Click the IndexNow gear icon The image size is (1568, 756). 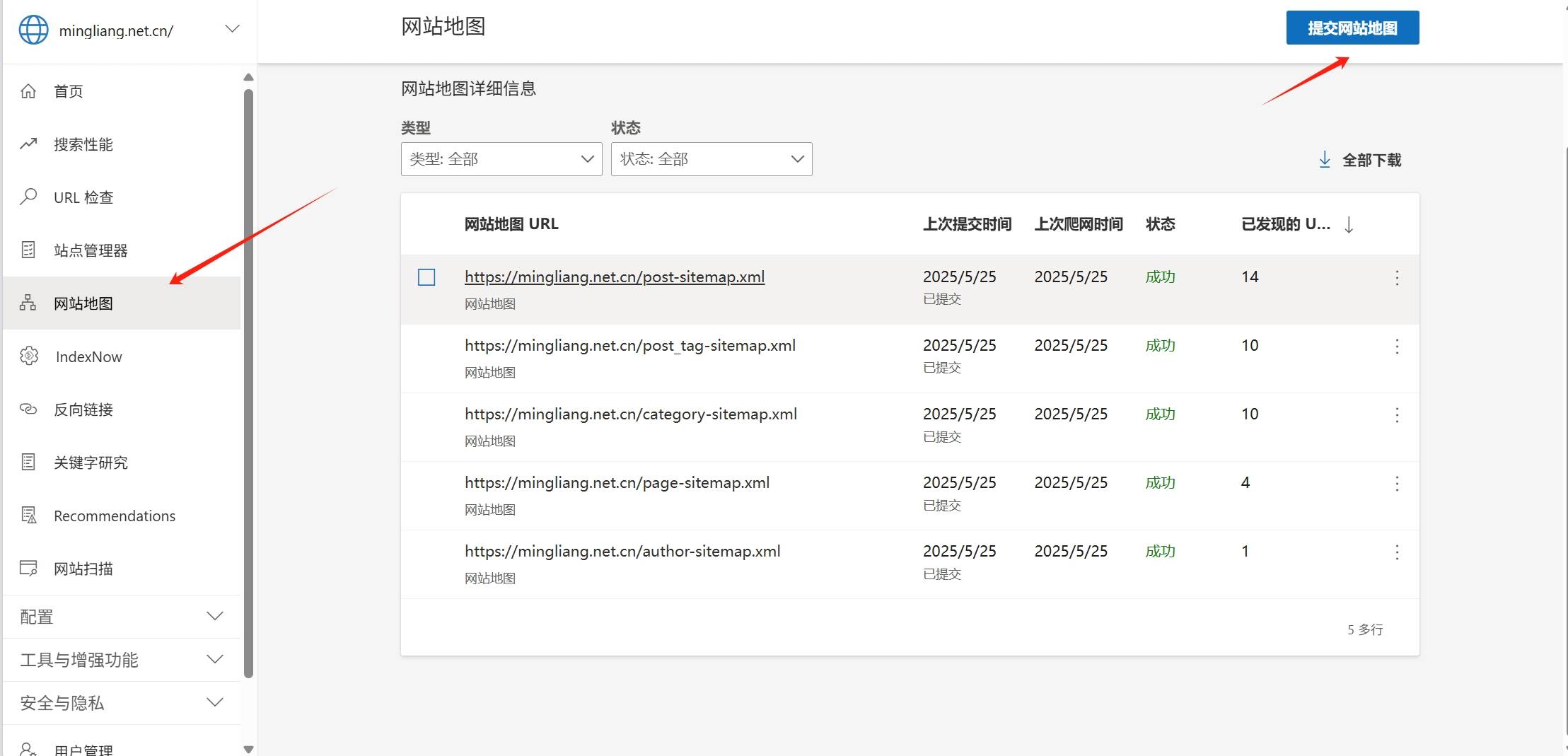coord(29,356)
